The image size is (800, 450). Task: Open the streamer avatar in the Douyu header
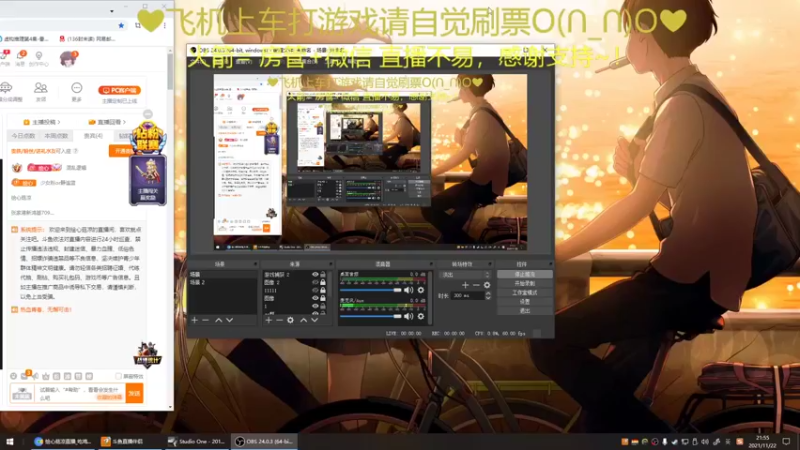point(67,59)
